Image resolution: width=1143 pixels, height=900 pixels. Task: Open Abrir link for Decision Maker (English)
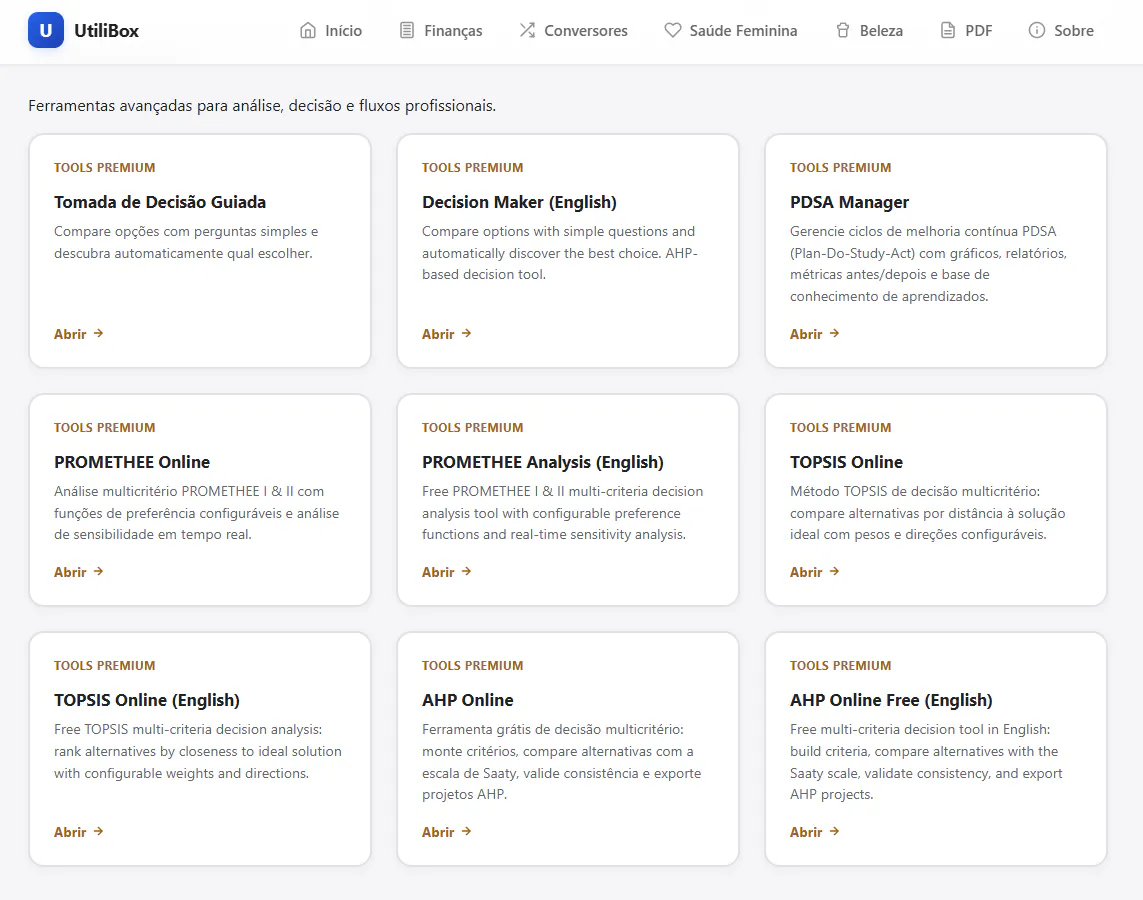click(447, 334)
